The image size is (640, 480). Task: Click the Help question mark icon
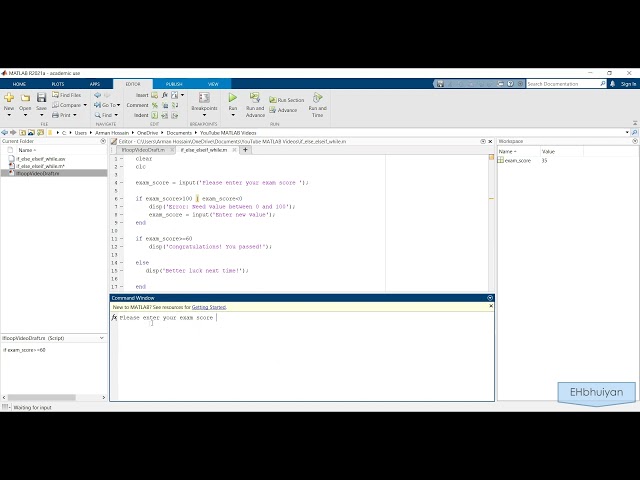tap(510, 84)
